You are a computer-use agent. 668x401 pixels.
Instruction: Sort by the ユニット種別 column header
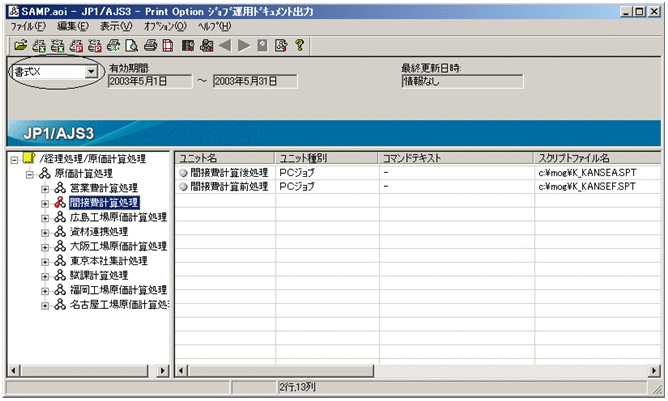[326, 158]
